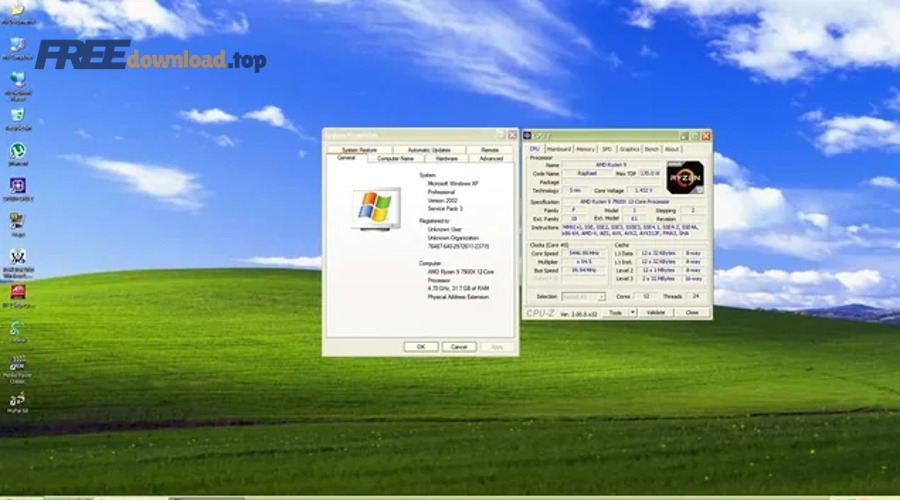Viewport: 900px width, 500px height.
Task: Click the Threads count value in CPU-Z
Action: [696, 297]
